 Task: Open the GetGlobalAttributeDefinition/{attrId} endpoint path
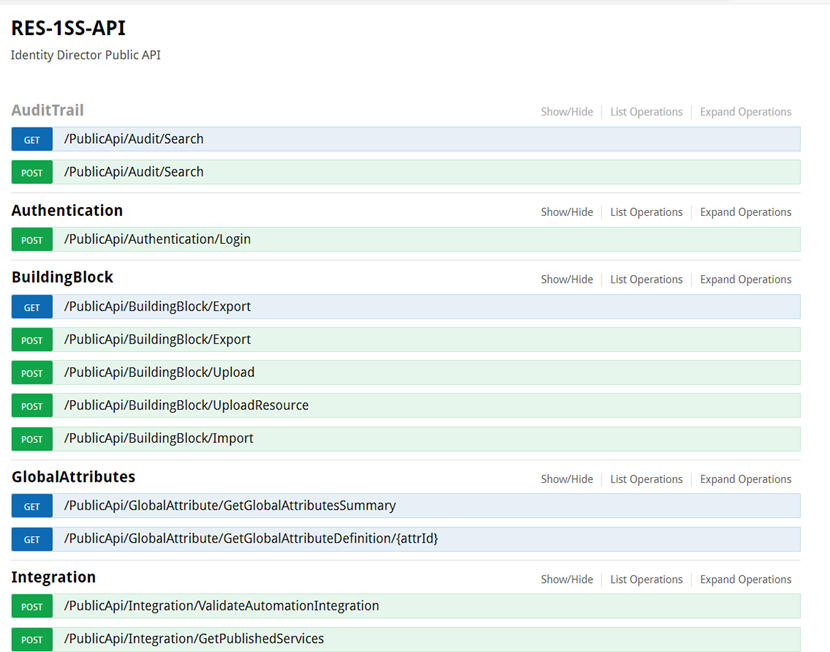(251, 539)
